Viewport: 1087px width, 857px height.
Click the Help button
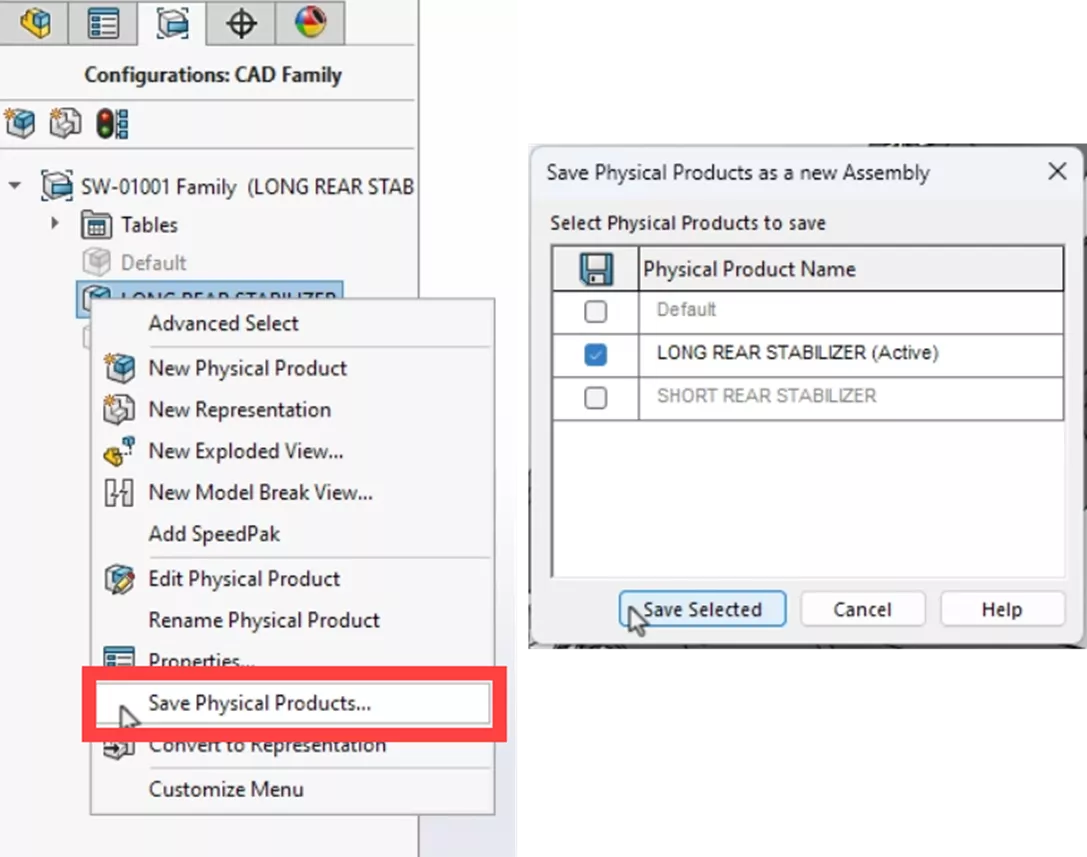pos(1001,609)
